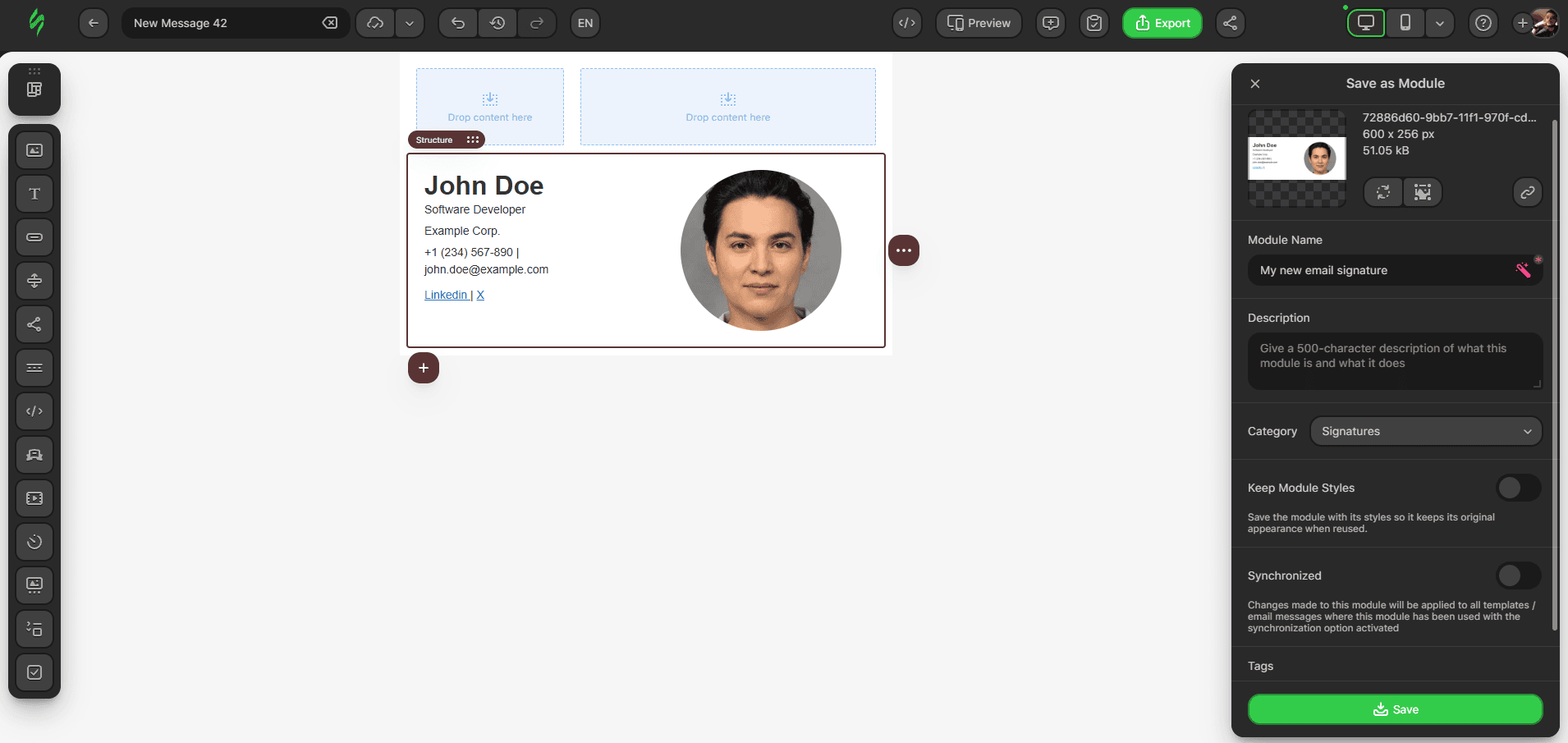Click the Save as Module panel scrollbar

coord(1554,374)
